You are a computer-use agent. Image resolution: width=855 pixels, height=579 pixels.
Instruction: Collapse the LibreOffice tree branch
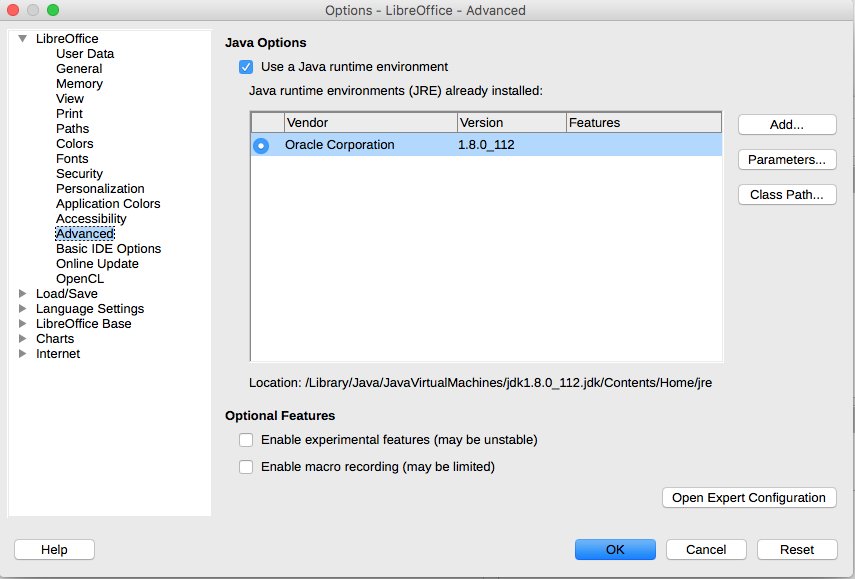(x=22, y=38)
